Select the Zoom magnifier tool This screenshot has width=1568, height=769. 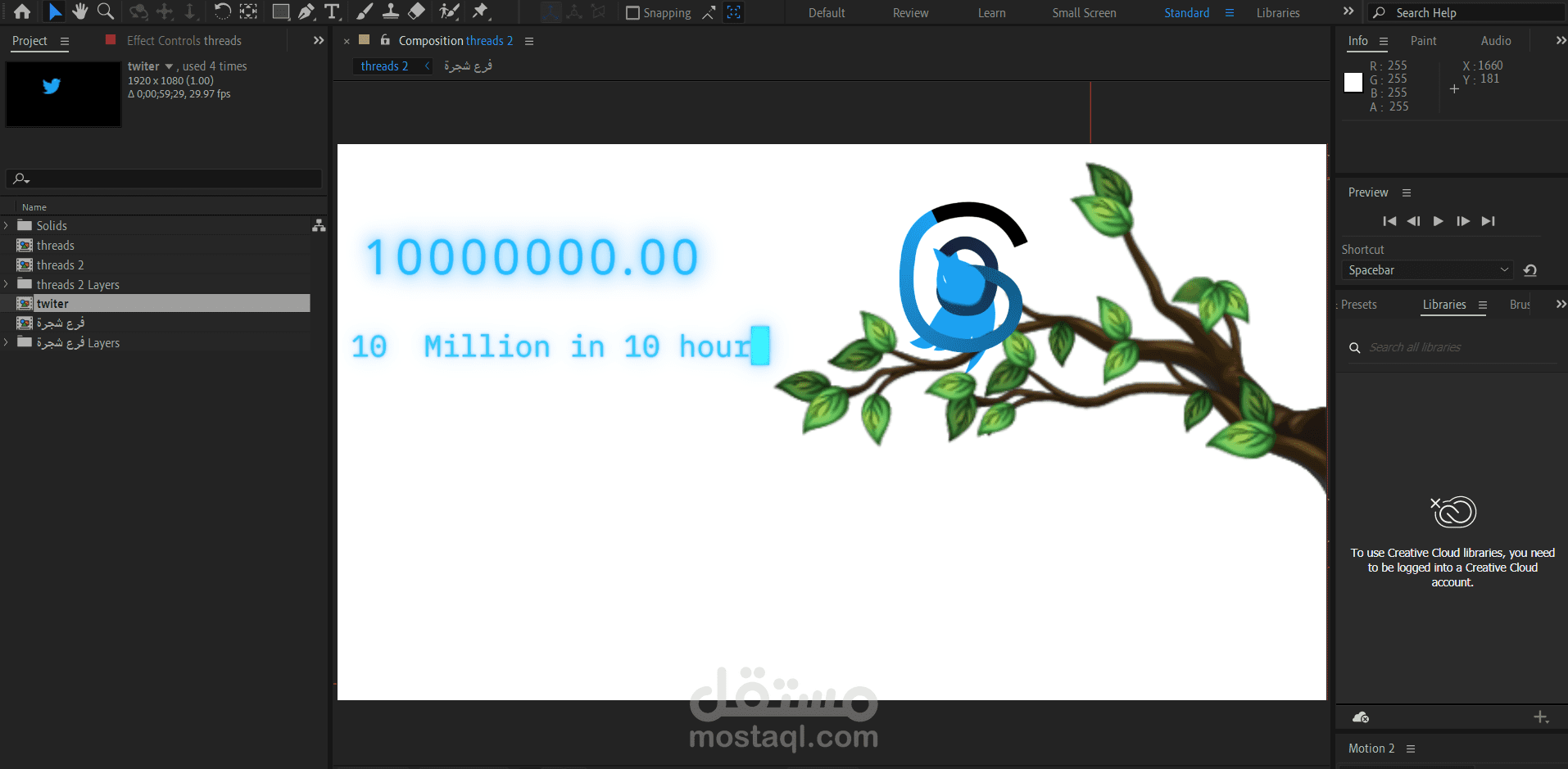click(x=106, y=11)
